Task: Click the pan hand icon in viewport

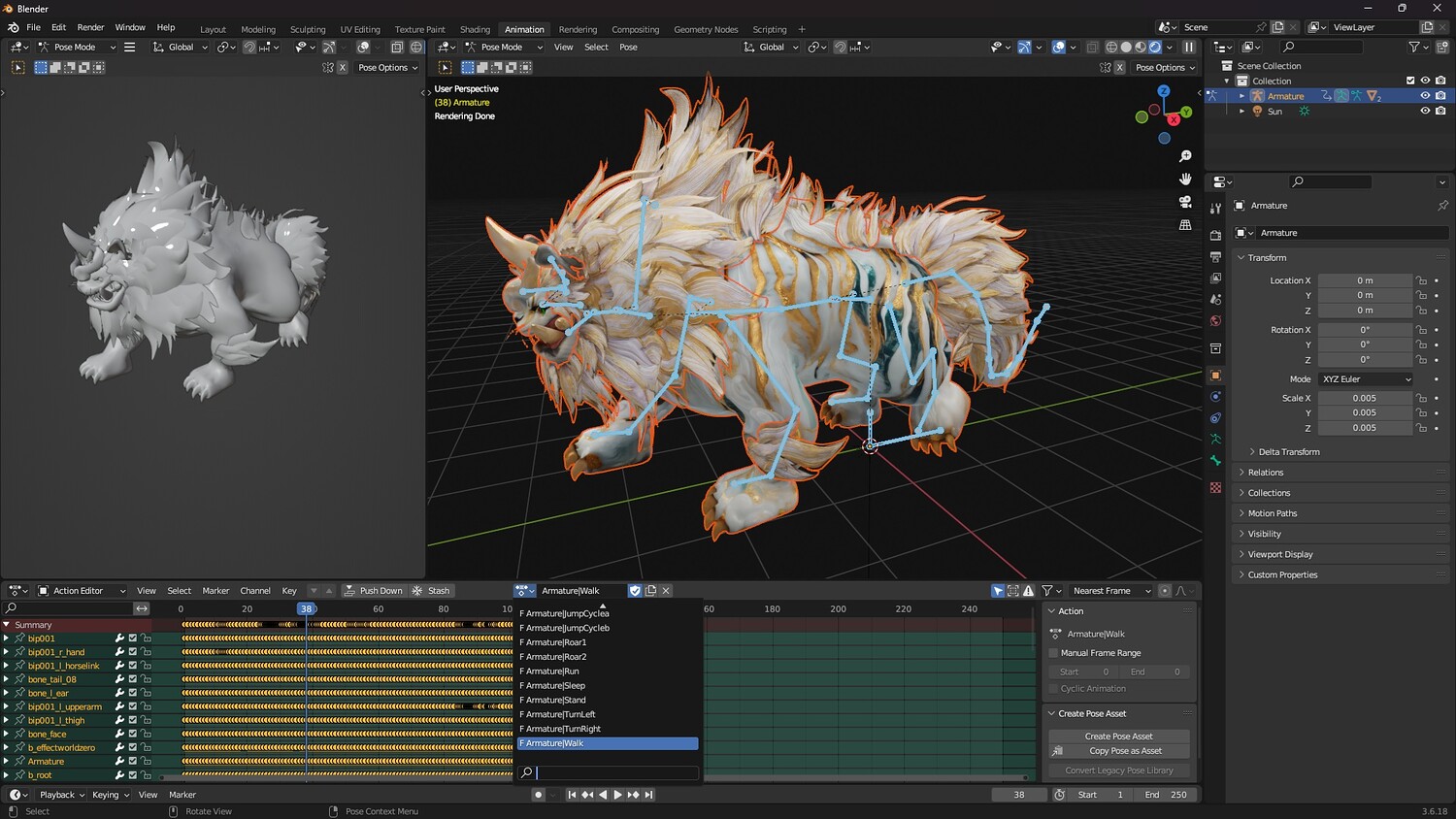Action: pos(1185,179)
